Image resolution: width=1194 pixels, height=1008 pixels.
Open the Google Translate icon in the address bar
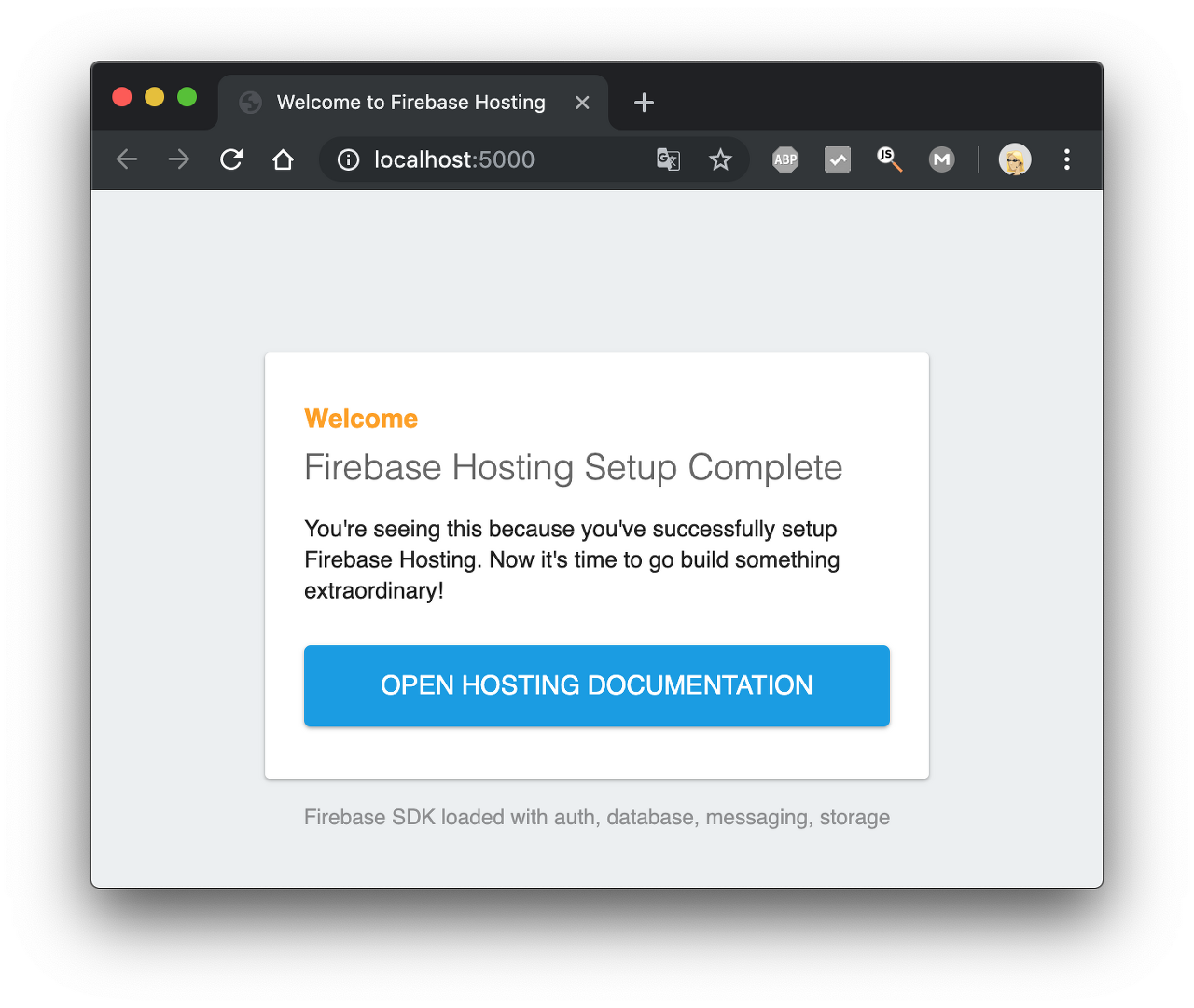click(668, 159)
